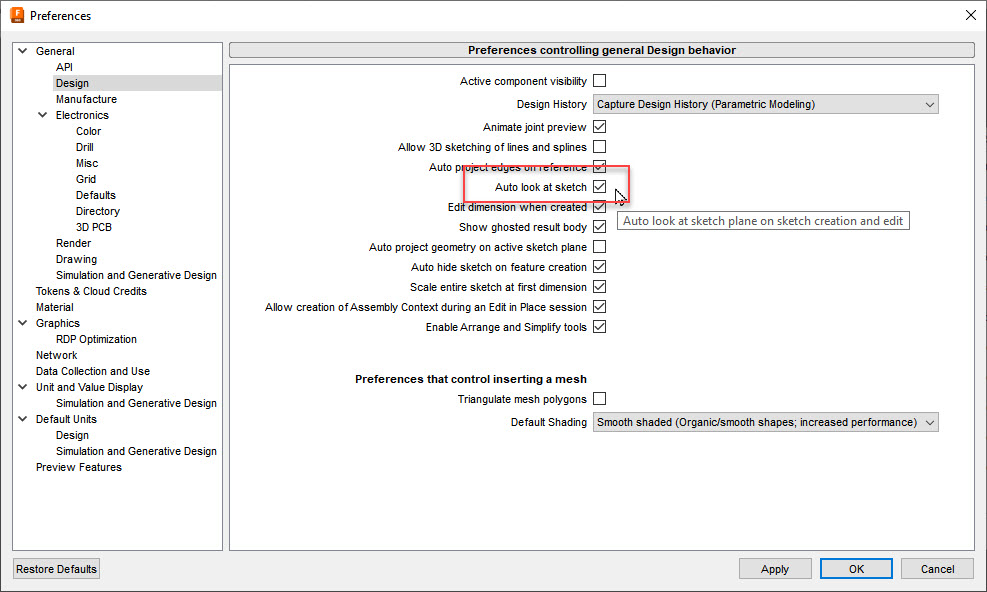Open Defaults under Electronics
Screen dimensions: 987x592
pyautogui.click(x=96, y=195)
